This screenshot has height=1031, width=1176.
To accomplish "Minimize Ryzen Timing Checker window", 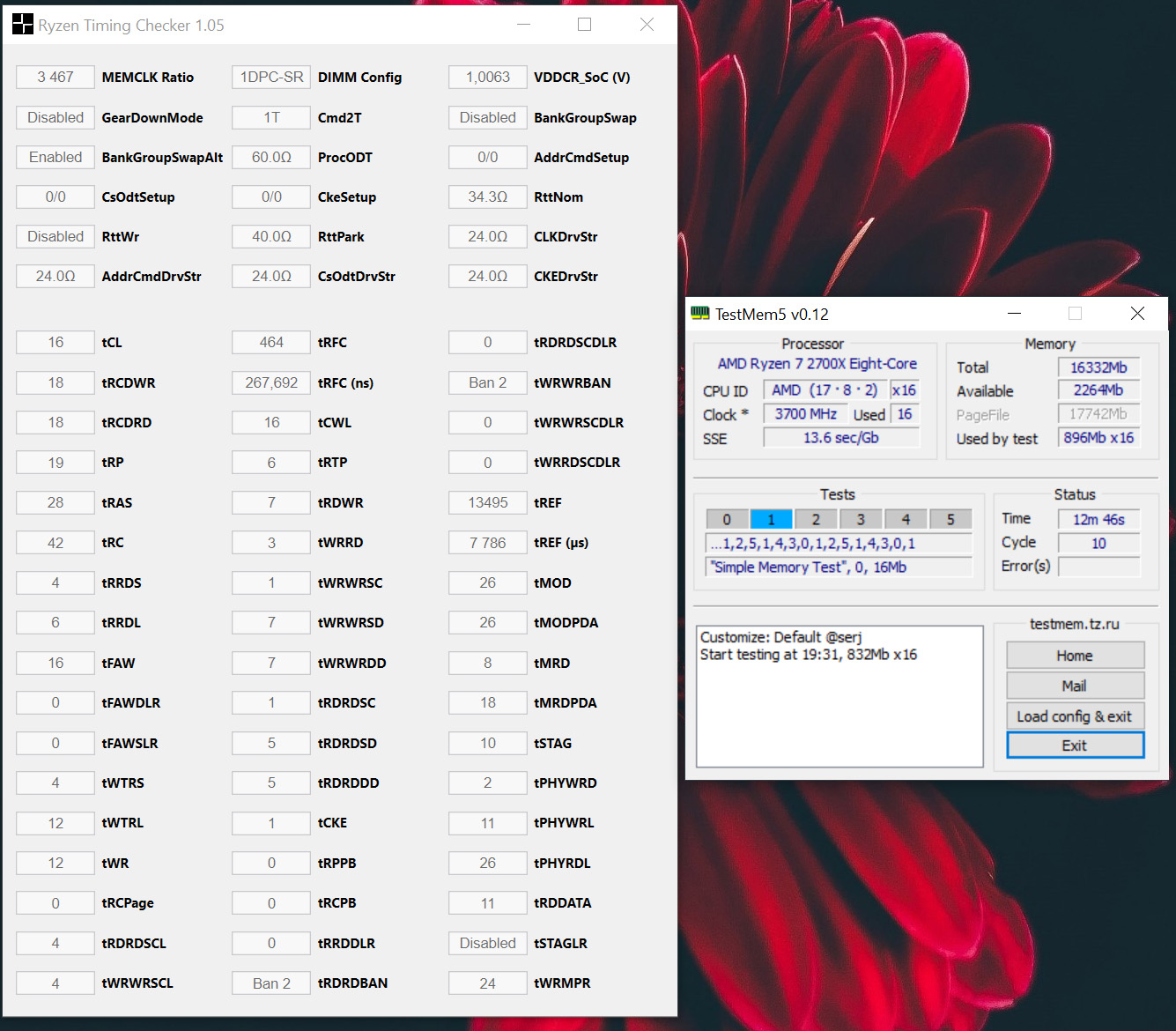I will pos(524,25).
